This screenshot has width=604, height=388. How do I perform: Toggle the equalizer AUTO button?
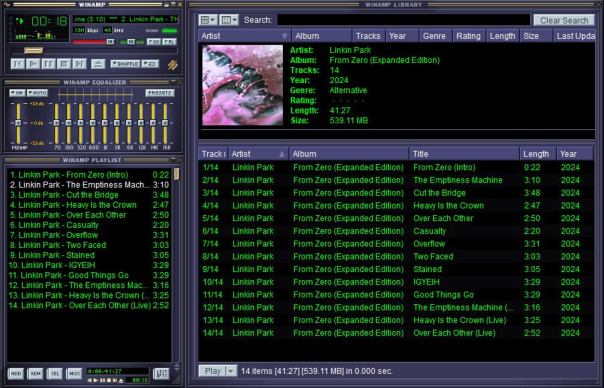pos(37,93)
